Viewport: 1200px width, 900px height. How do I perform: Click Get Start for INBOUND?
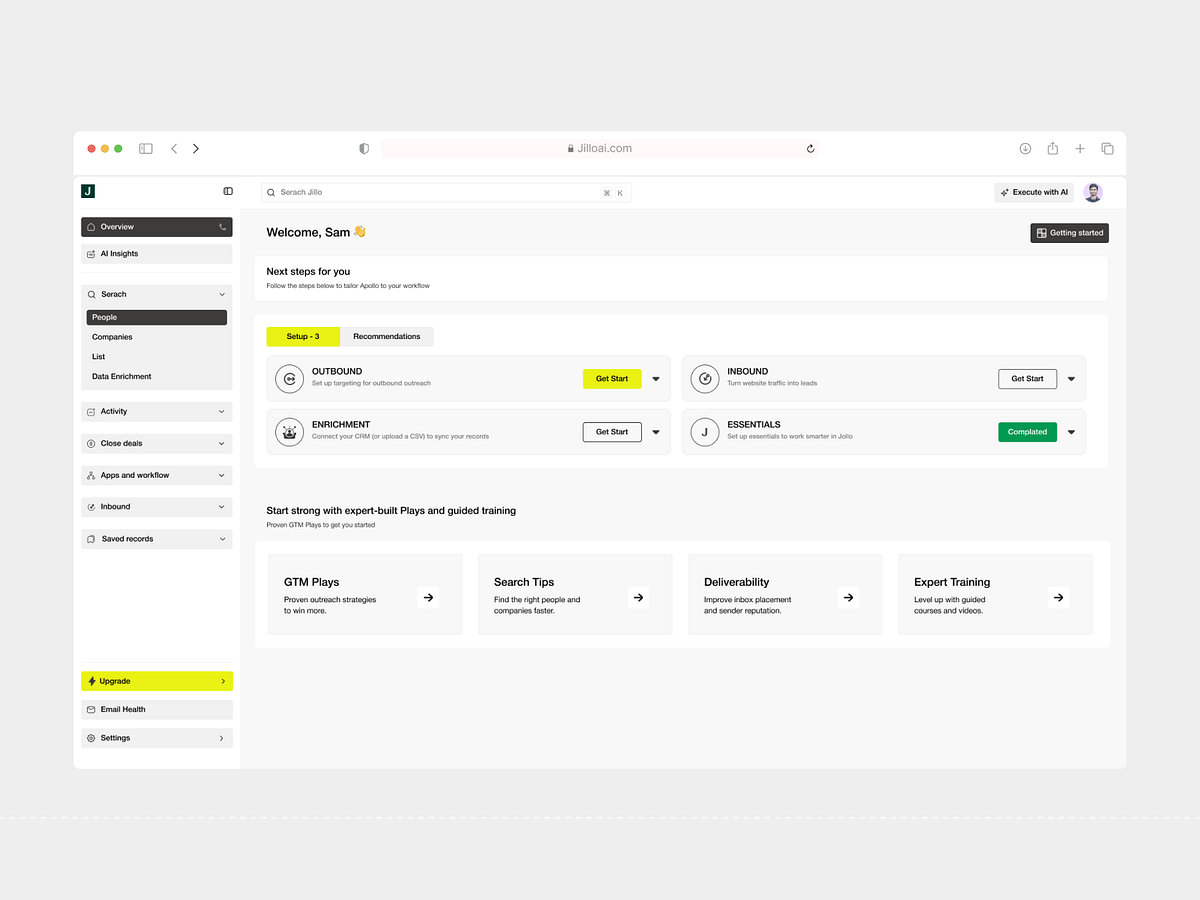[1027, 379]
